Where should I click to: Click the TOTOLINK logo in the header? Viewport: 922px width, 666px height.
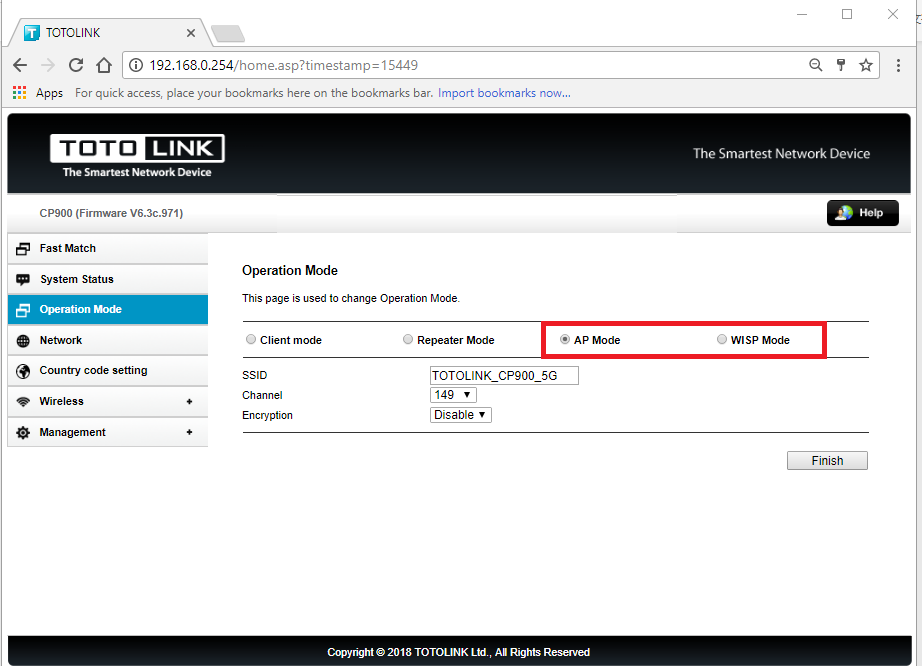137,148
